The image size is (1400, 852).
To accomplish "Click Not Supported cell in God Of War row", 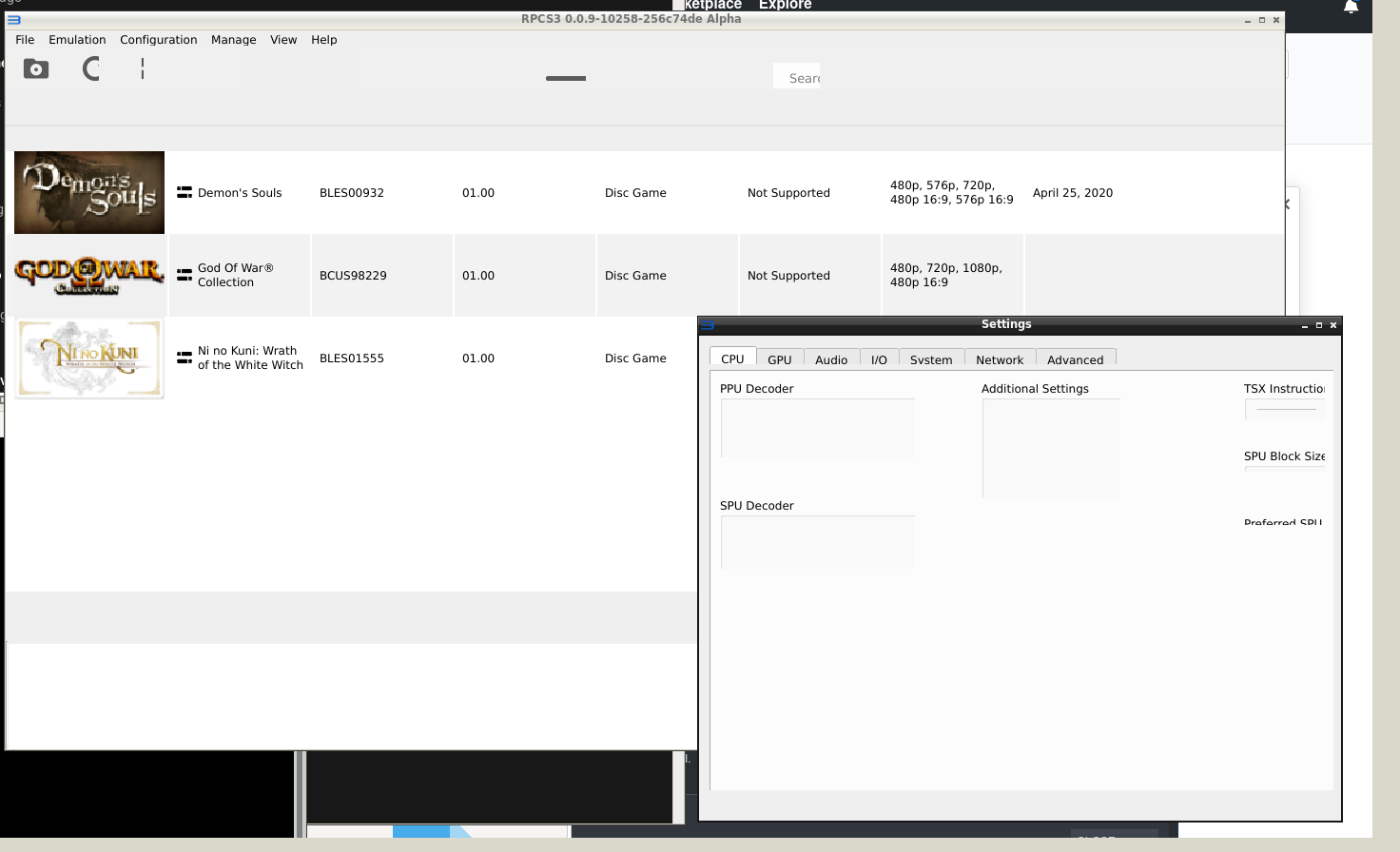I will [x=788, y=275].
